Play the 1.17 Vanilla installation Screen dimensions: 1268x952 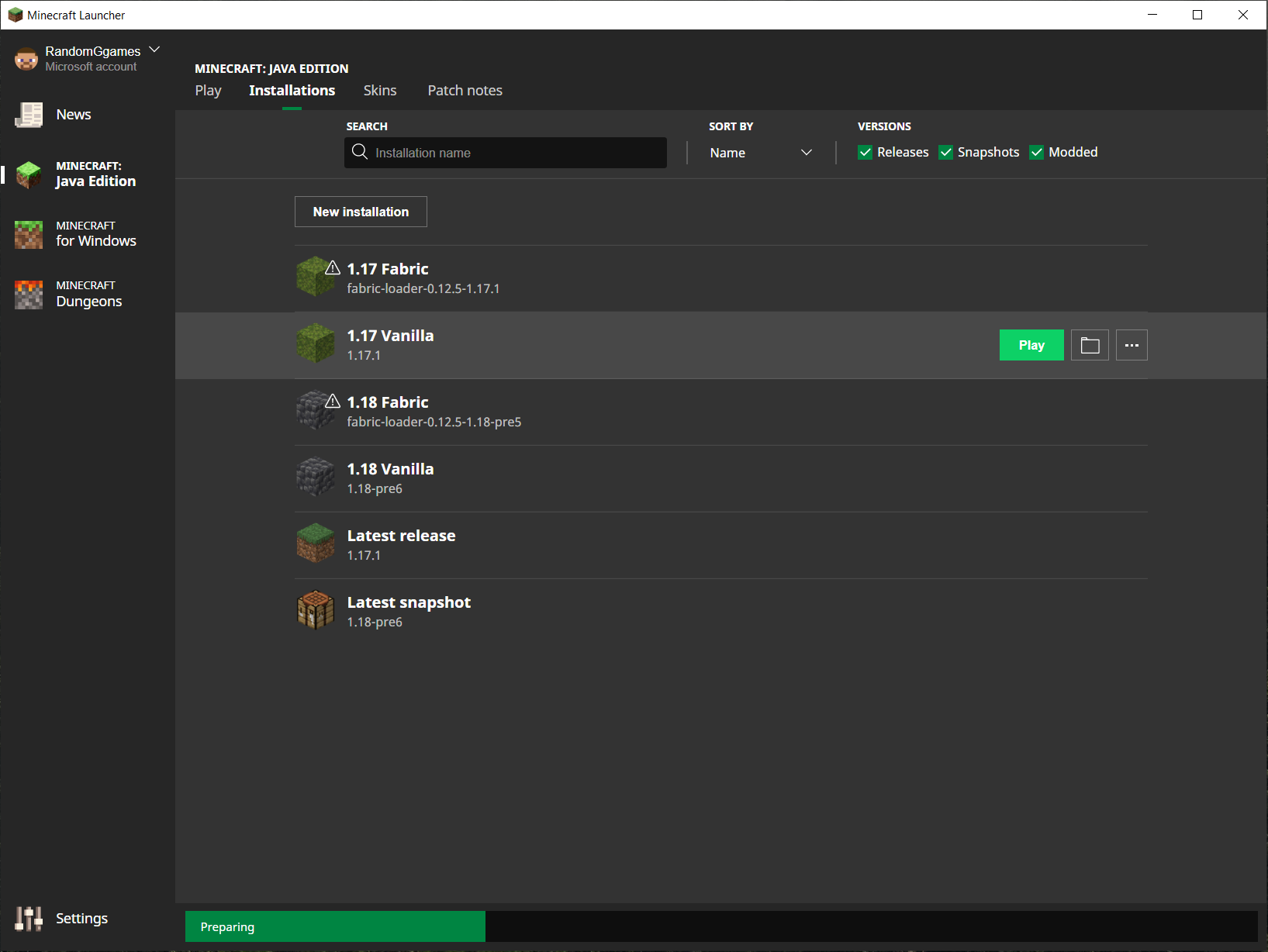pos(1031,345)
